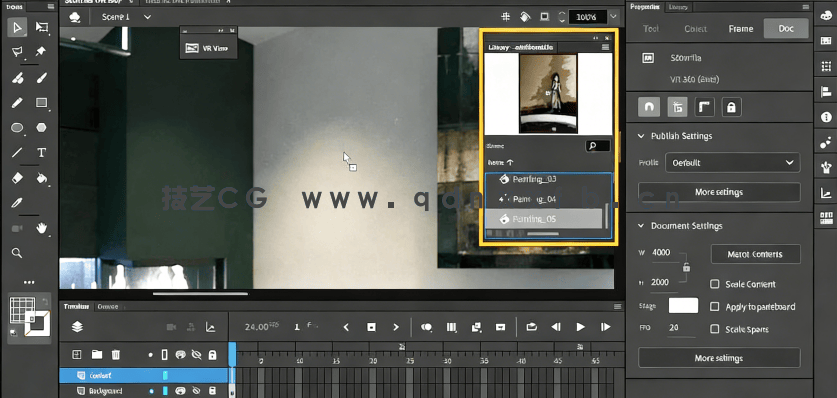
Task: Click the Match Contents button
Action: (x=755, y=254)
